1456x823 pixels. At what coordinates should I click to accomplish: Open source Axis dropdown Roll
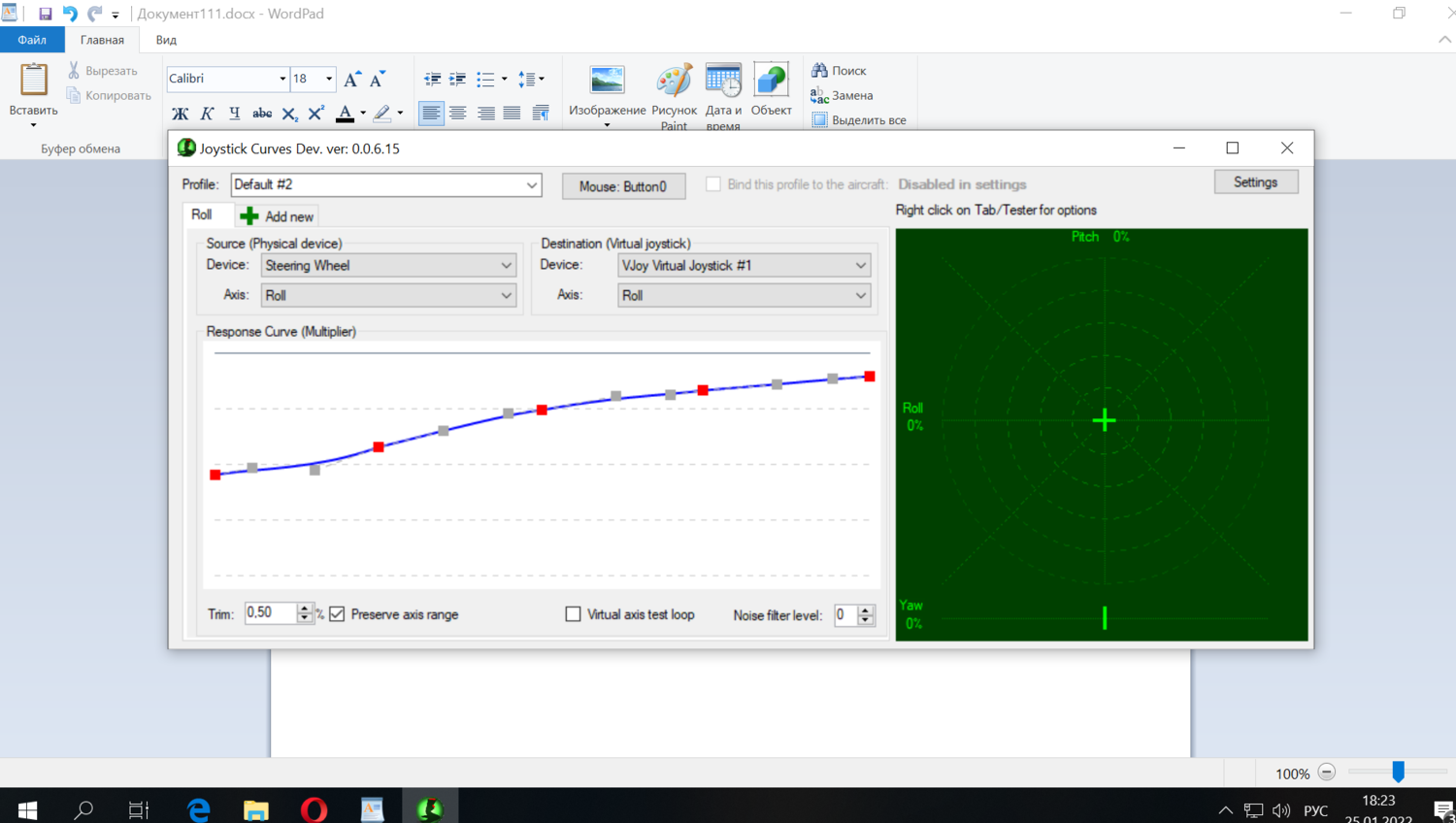388,295
